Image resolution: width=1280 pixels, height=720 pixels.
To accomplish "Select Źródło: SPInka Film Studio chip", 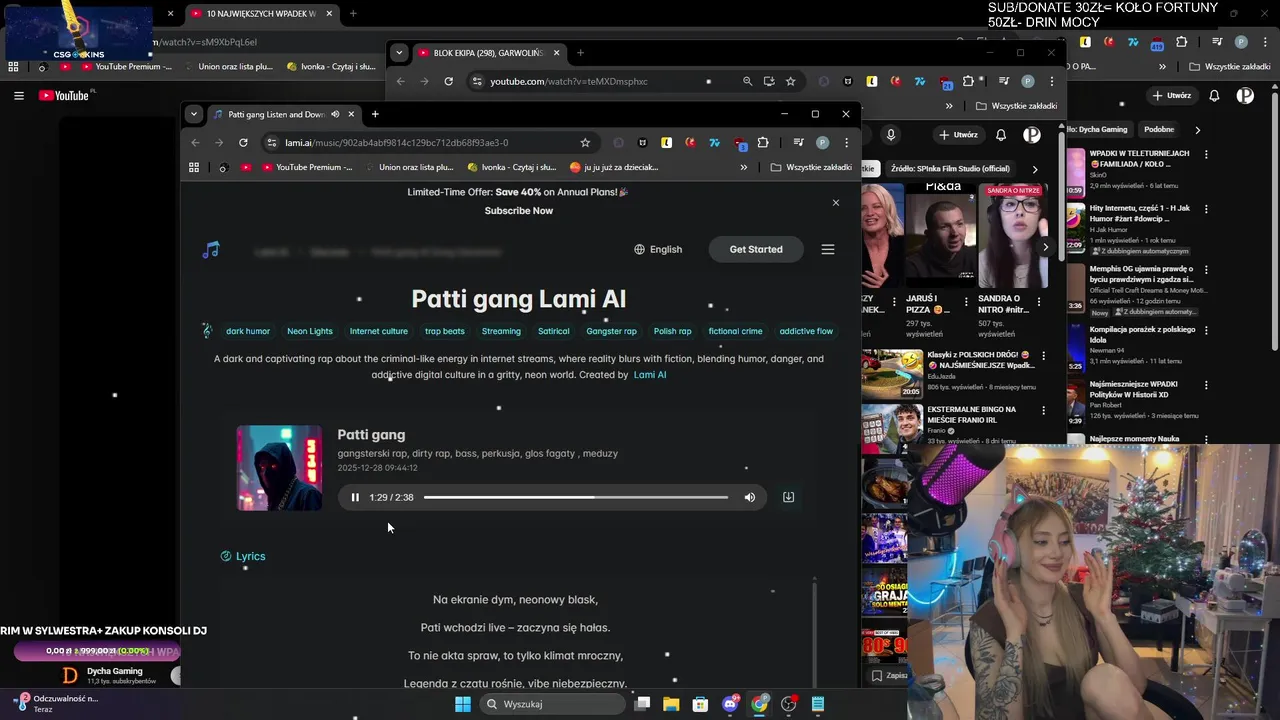I will 949,168.
